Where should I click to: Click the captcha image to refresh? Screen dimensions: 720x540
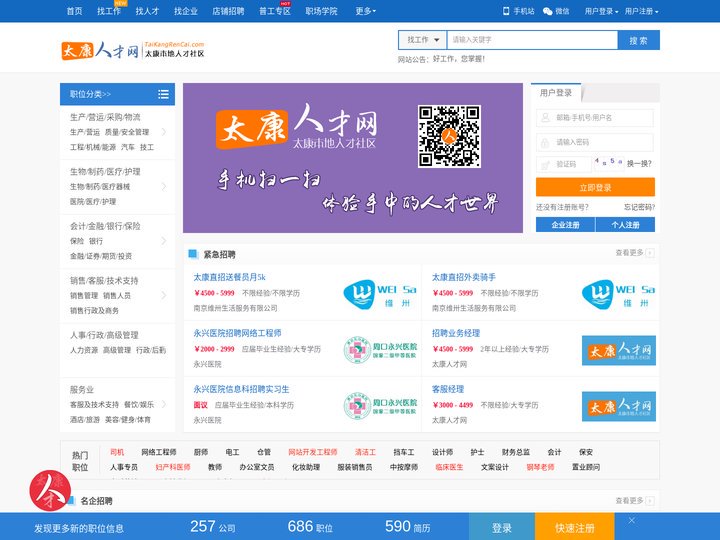click(x=609, y=163)
